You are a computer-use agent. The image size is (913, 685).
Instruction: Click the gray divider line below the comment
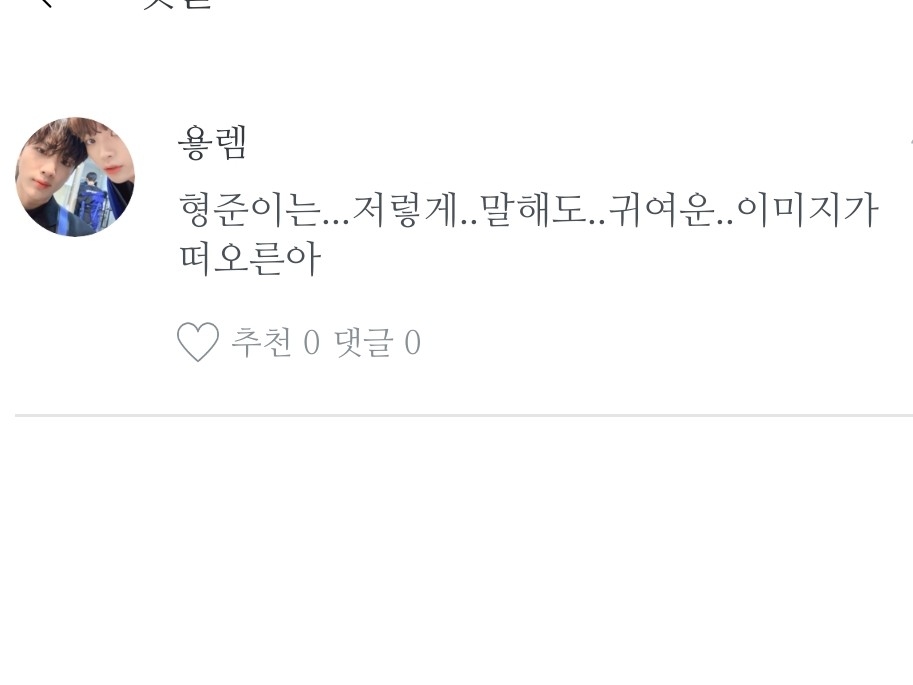point(464,415)
